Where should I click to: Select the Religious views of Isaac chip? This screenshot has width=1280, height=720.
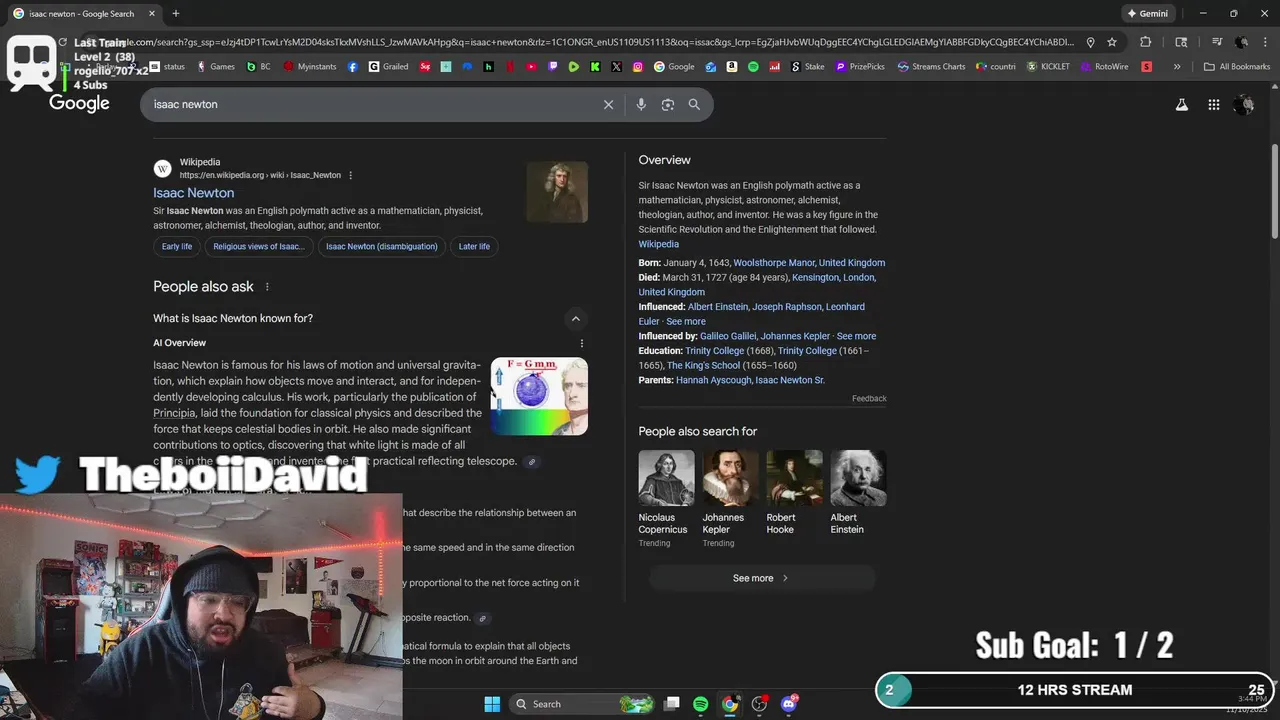(x=259, y=246)
